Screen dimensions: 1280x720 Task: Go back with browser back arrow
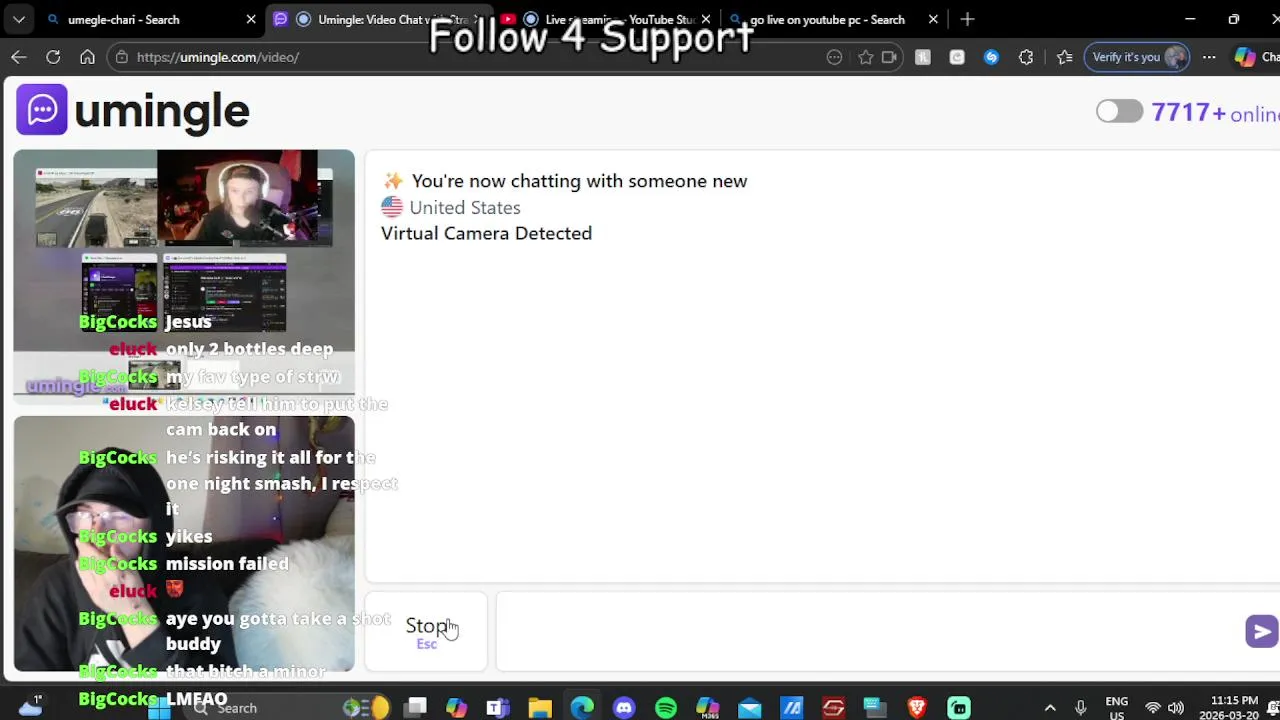pyautogui.click(x=19, y=57)
